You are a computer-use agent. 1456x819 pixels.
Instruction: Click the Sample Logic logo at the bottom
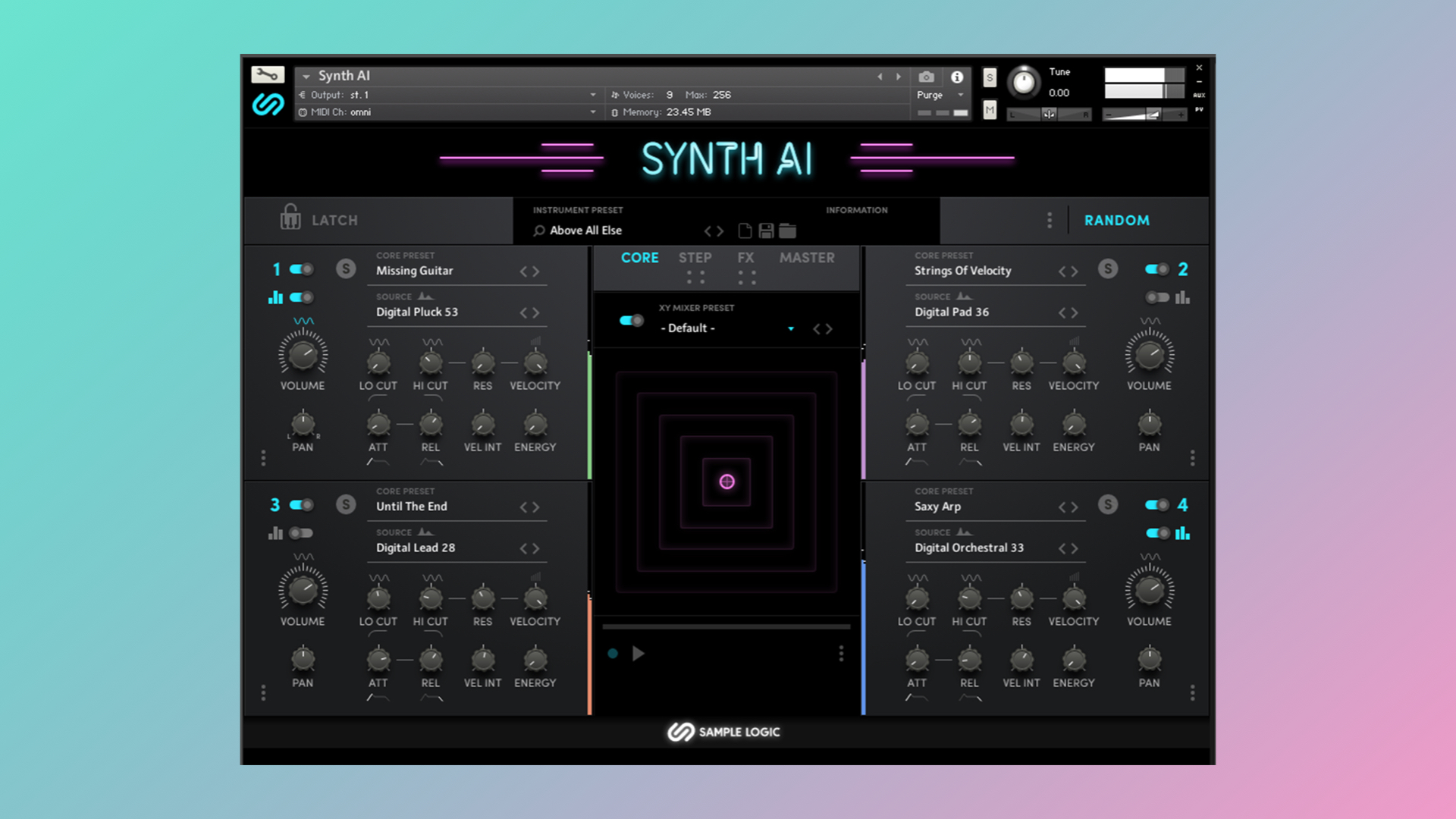click(x=723, y=732)
